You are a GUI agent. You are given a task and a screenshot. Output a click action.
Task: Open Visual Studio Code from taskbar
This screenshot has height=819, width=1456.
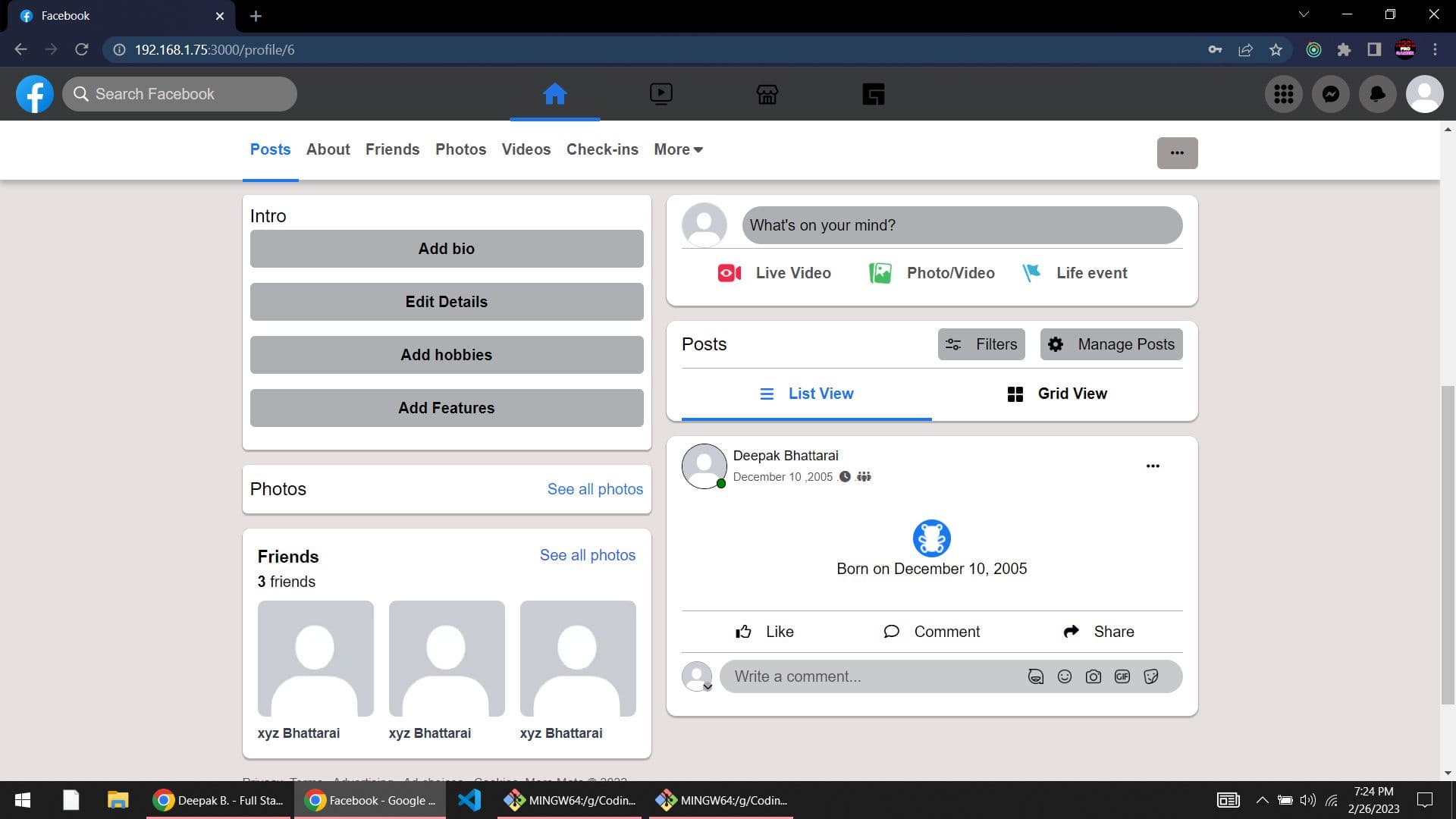pyautogui.click(x=469, y=800)
